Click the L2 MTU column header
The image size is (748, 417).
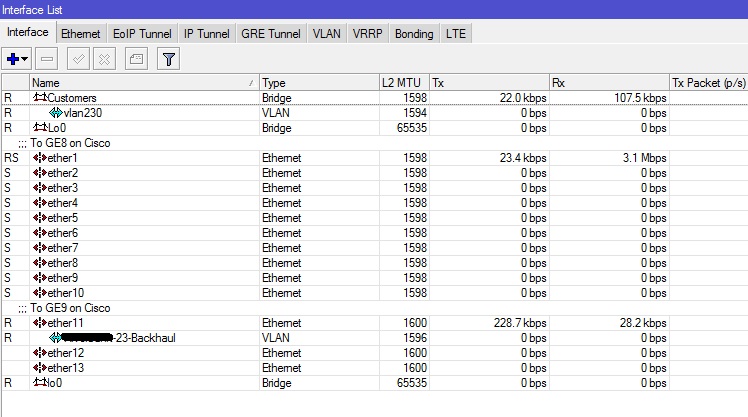[403, 82]
